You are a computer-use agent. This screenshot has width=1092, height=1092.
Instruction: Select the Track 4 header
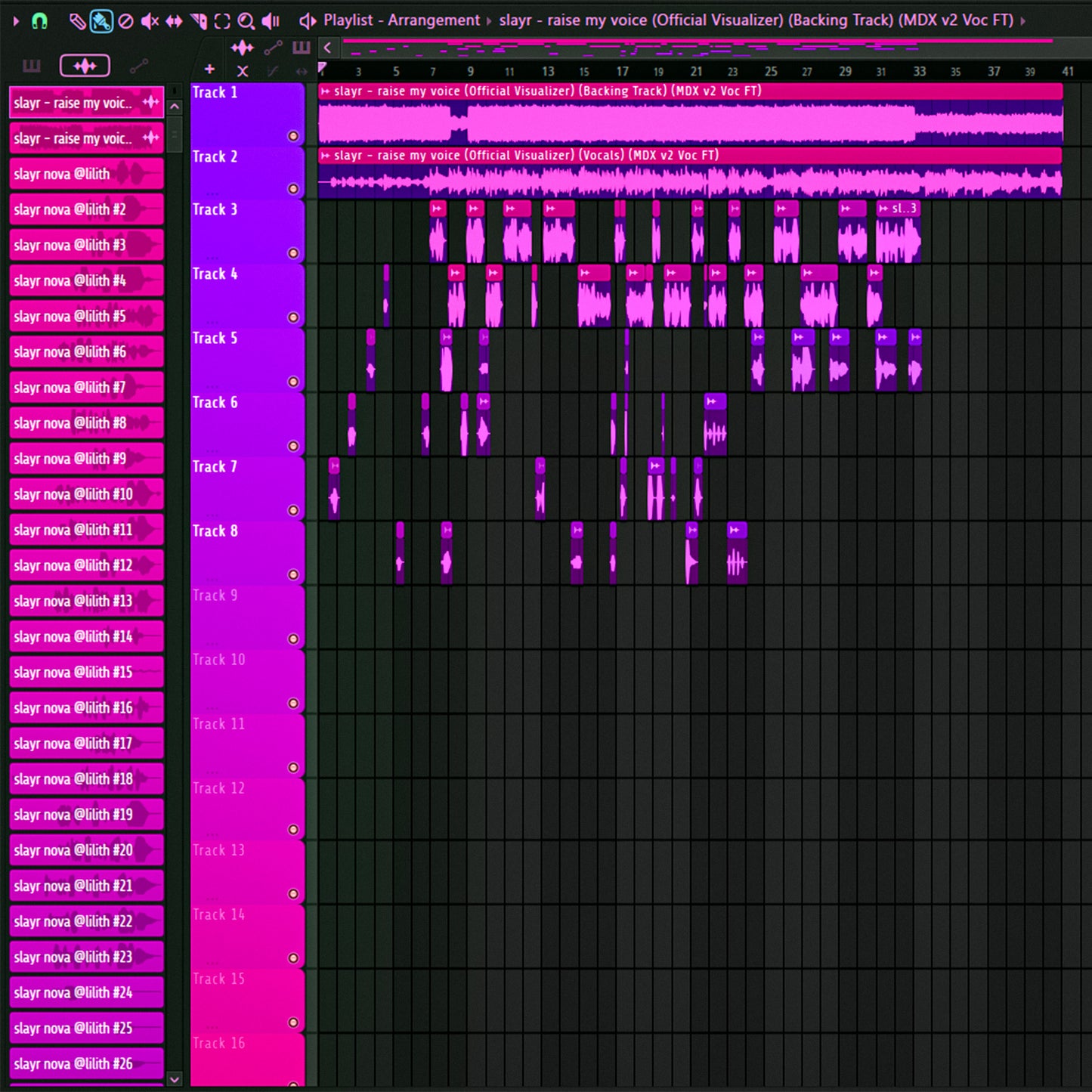tap(247, 295)
